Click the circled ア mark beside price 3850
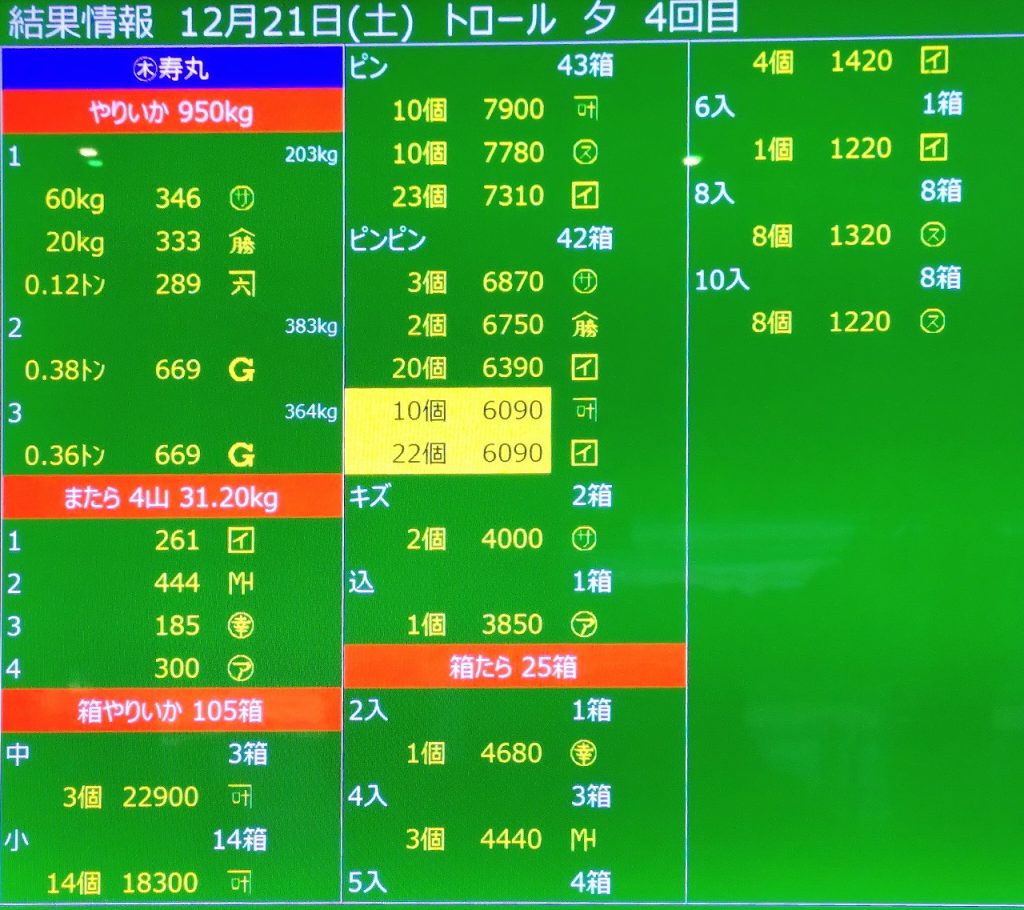This screenshot has width=1024, height=910. tap(584, 625)
